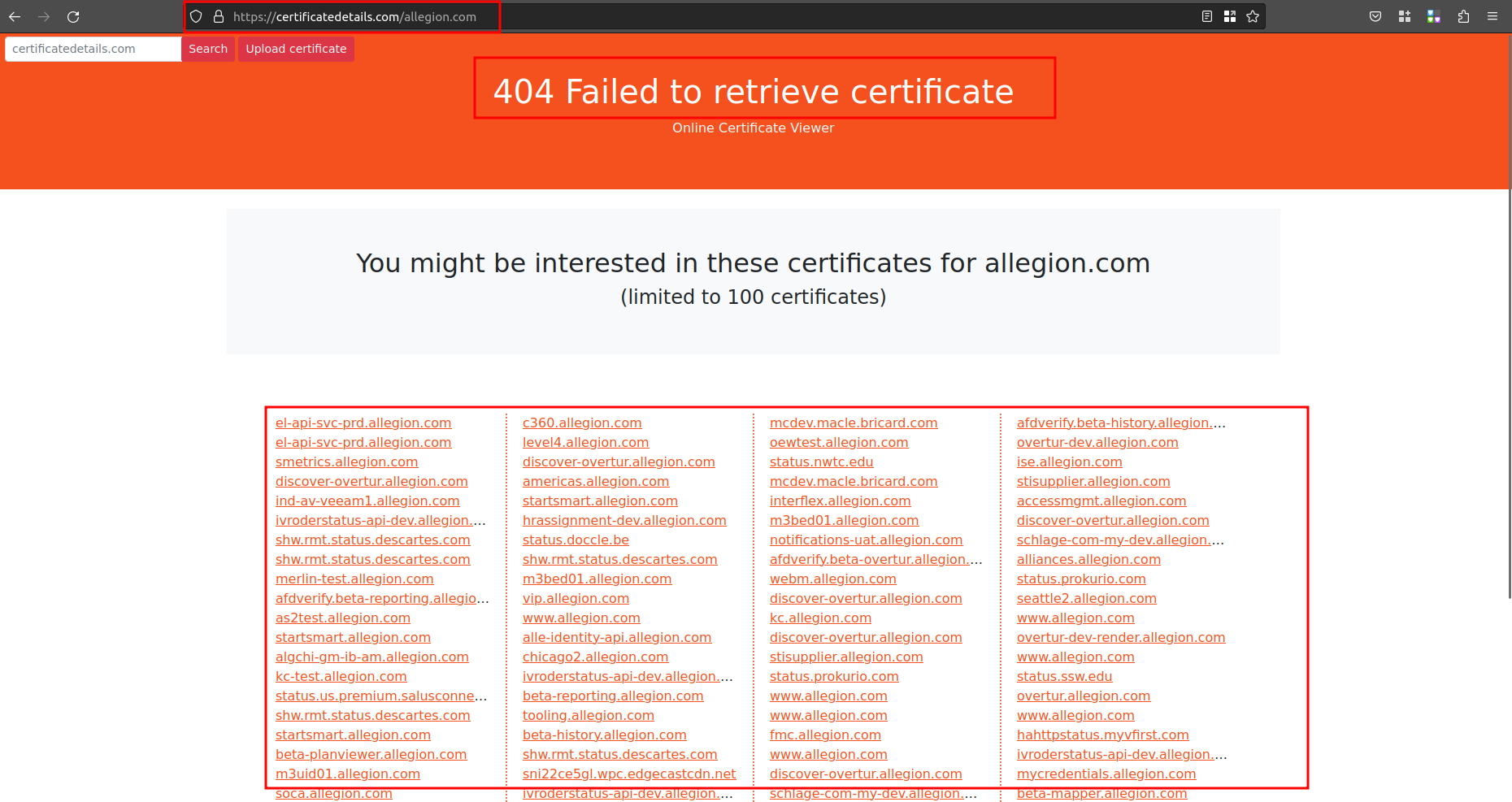
Task: Click the squares icon inside the address bar
Action: [1230, 15]
